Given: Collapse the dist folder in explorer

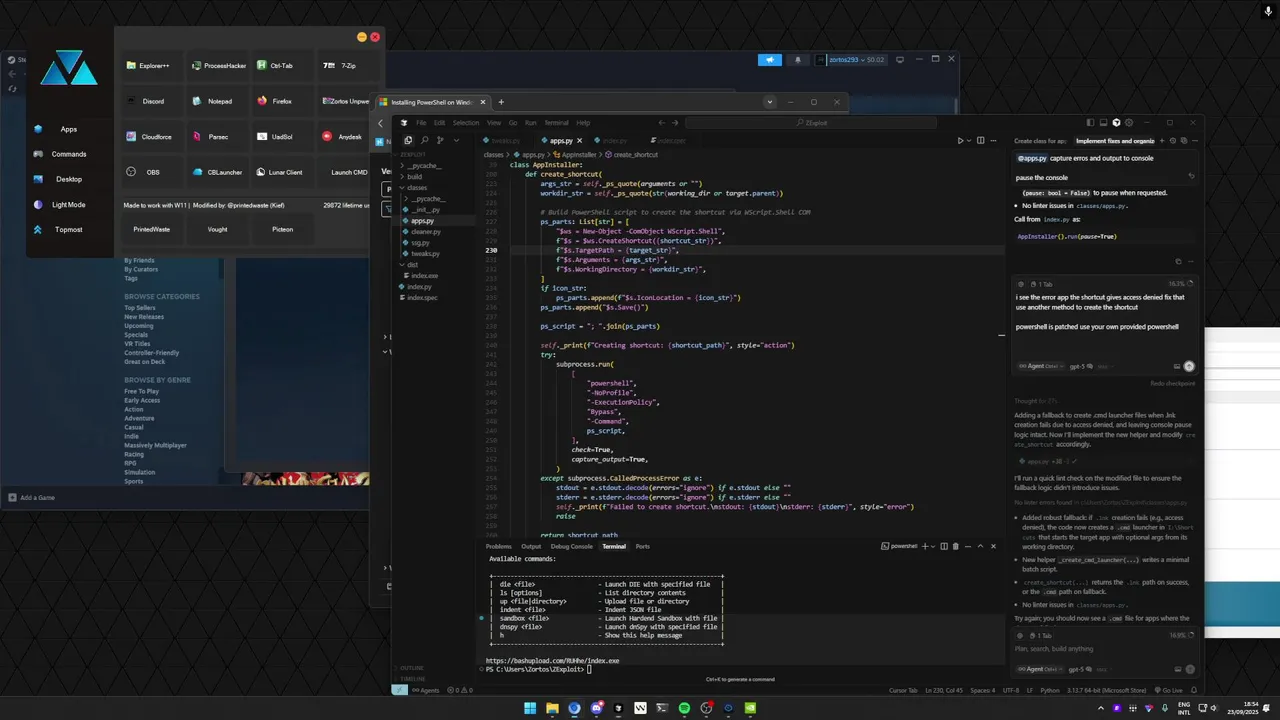Looking at the screenshot, I should coord(413,265).
